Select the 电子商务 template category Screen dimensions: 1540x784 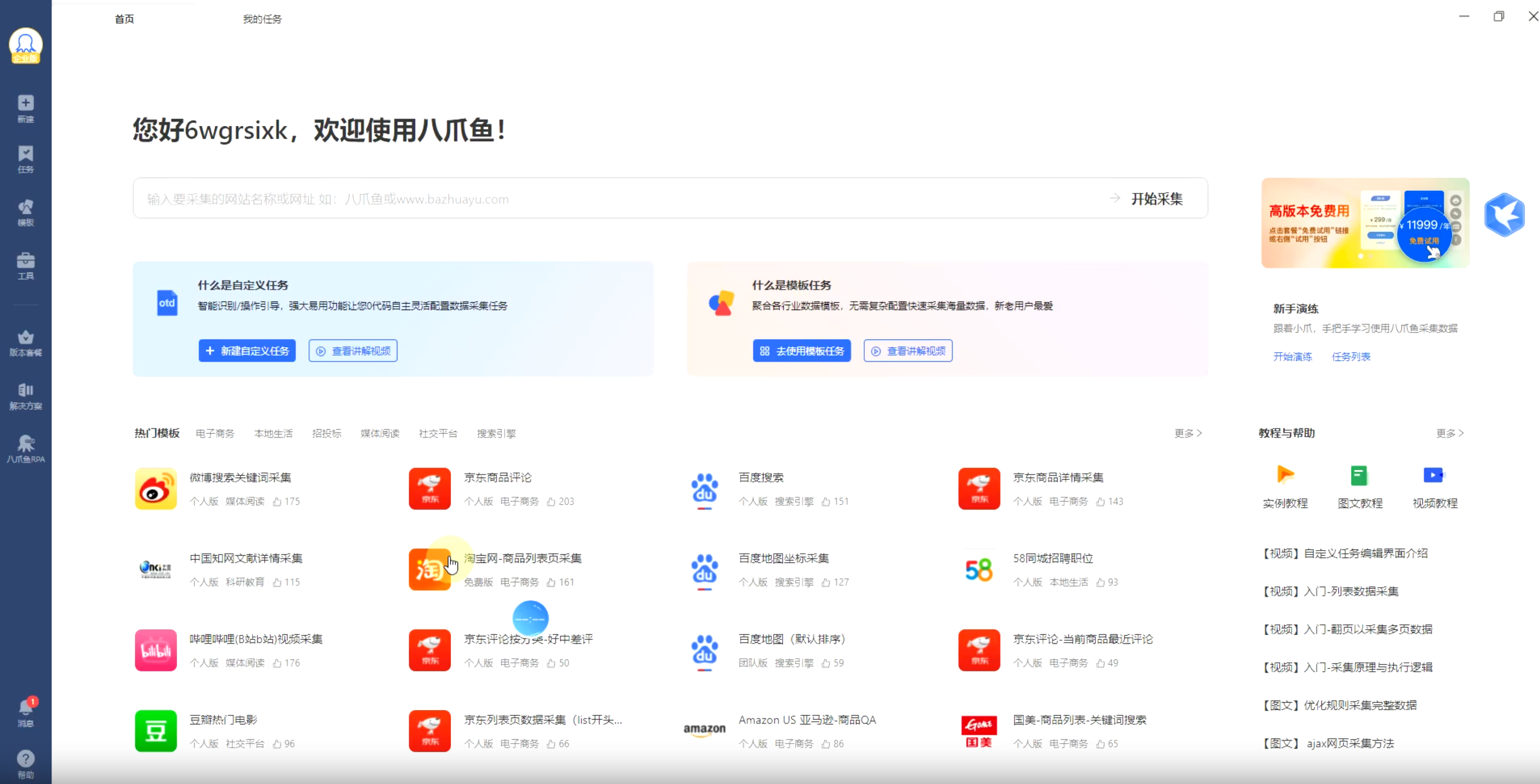[215, 433]
